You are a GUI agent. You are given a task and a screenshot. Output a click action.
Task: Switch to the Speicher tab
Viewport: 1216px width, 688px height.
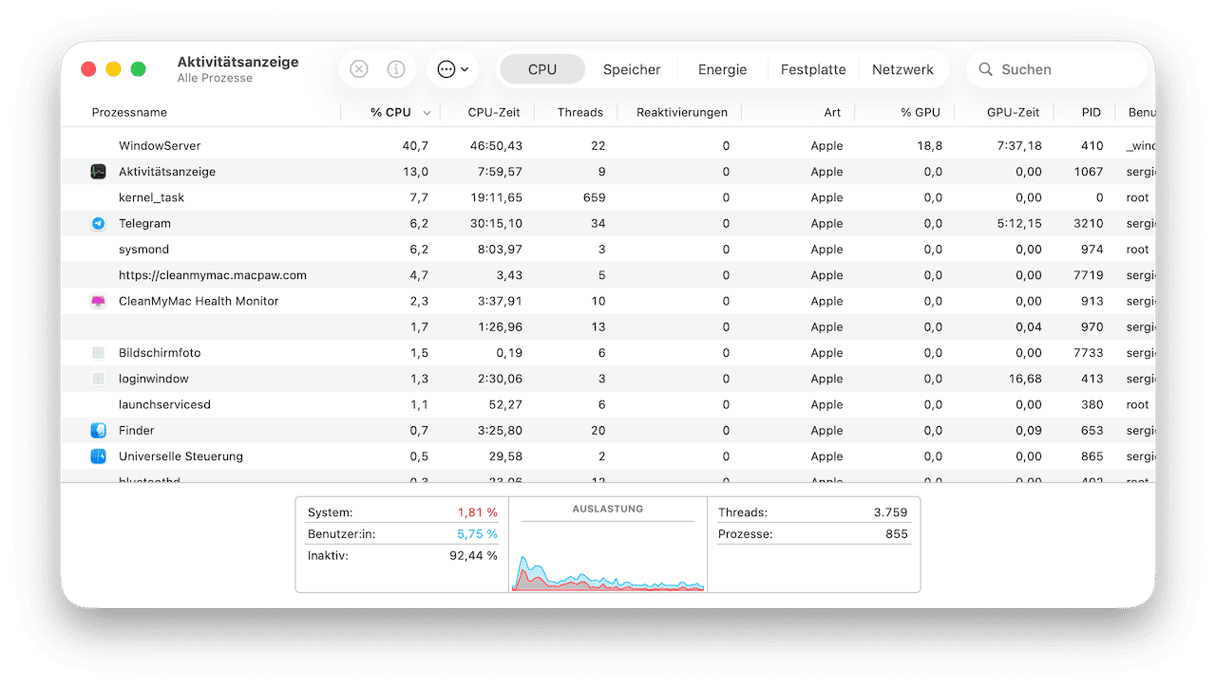(x=632, y=70)
